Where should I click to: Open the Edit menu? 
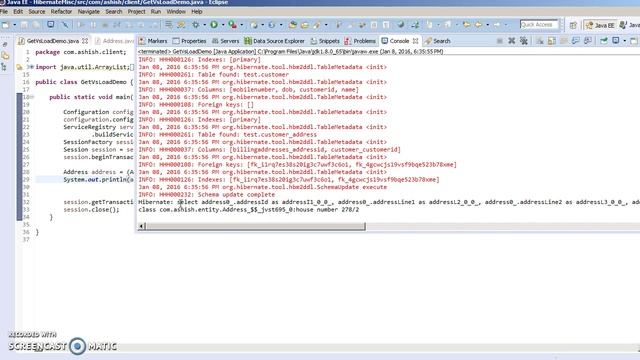[18, 12]
